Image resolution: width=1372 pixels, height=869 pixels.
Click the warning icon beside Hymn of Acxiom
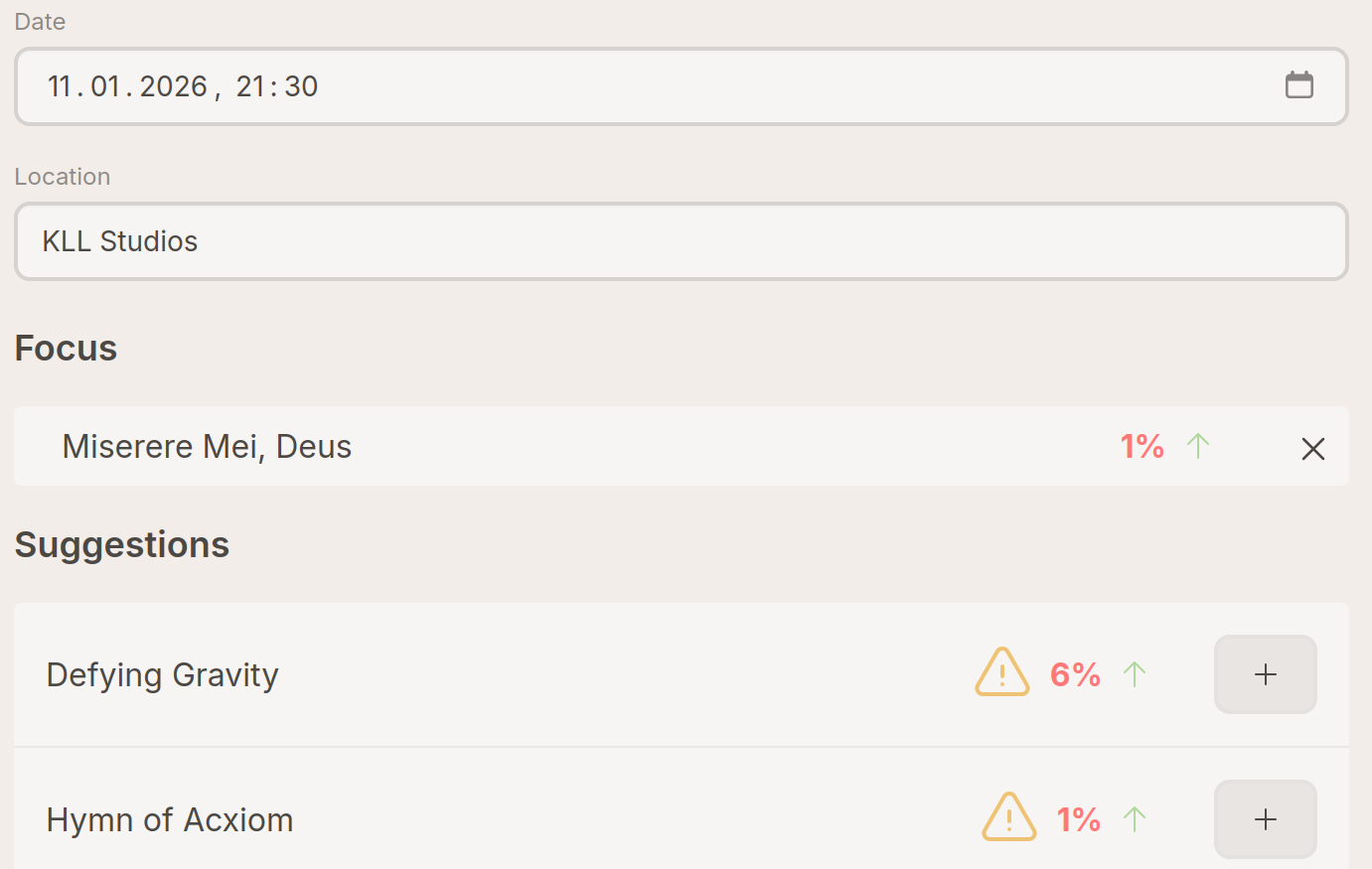click(1008, 817)
